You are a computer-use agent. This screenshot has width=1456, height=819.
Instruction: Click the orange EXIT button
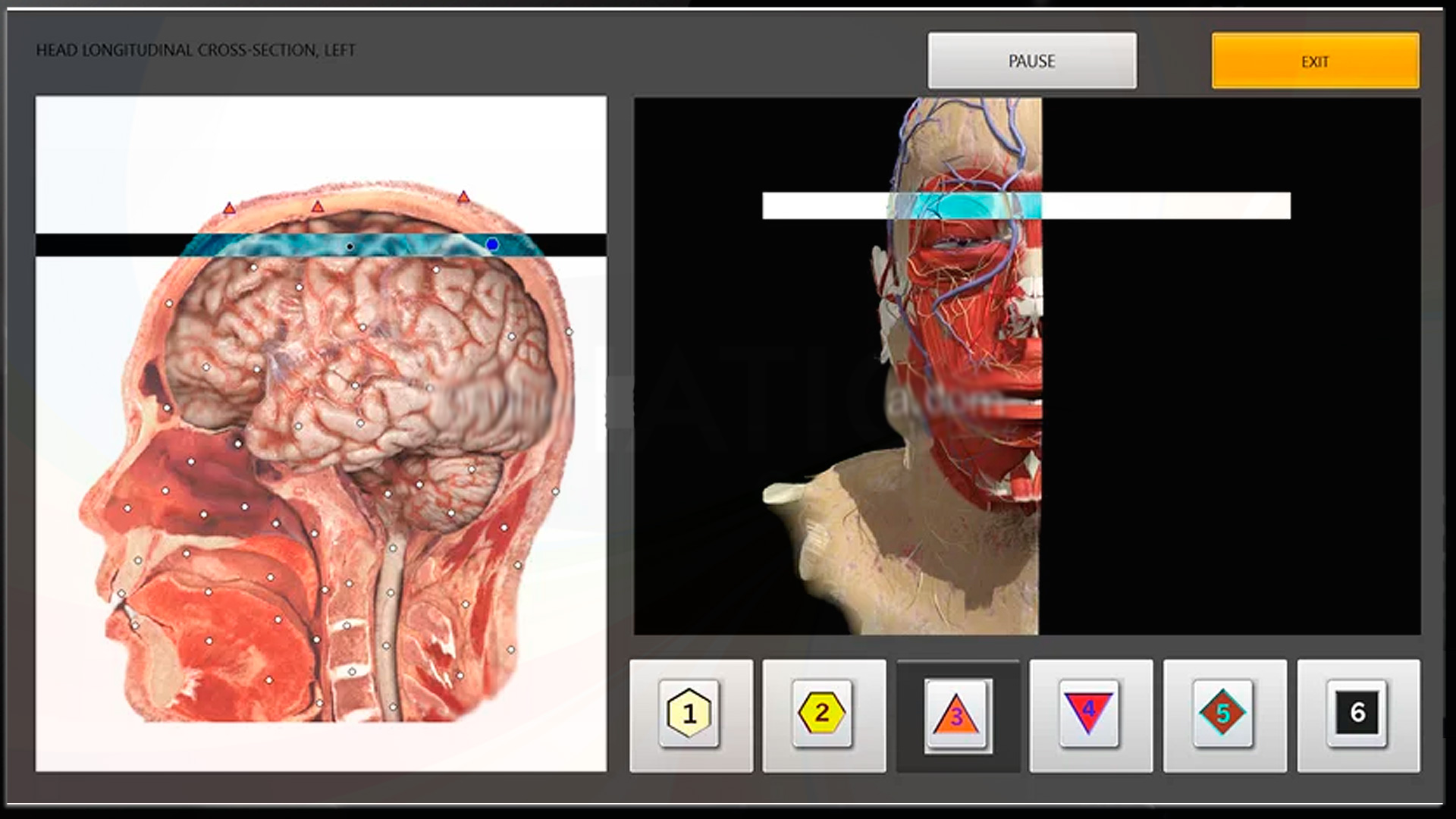coord(1315,61)
